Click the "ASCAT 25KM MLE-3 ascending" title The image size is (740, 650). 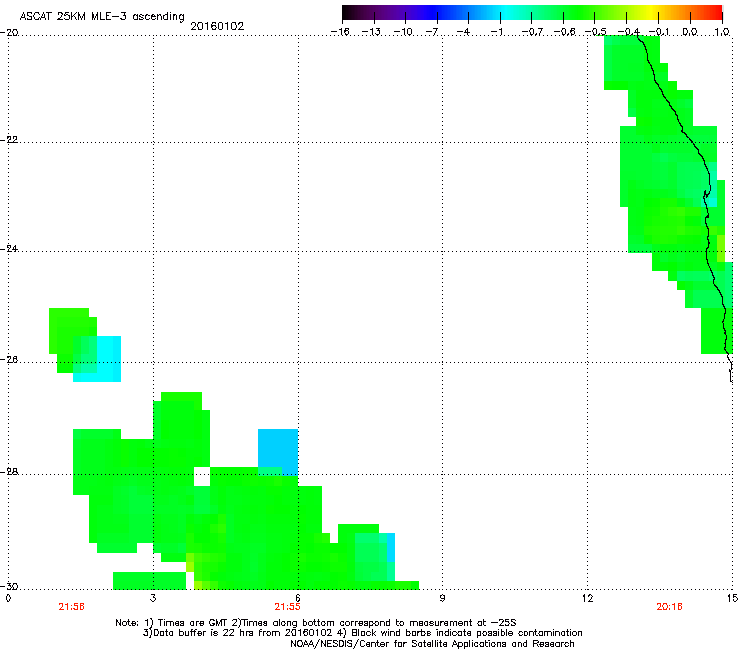pyautogui.click(x=102, y=16)
